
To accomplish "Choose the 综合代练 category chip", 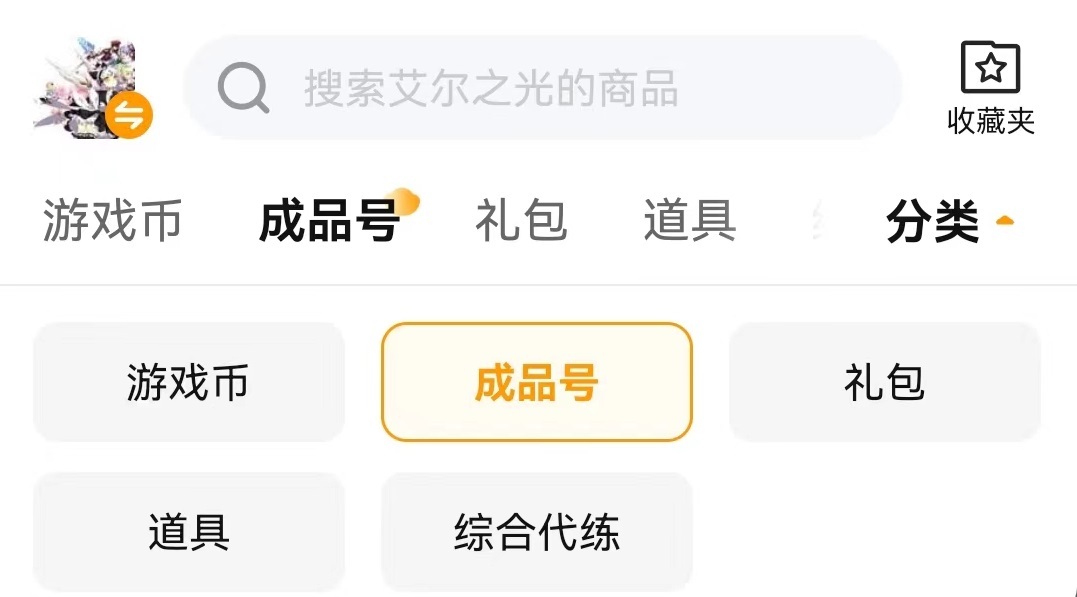I will coord(536,532).
